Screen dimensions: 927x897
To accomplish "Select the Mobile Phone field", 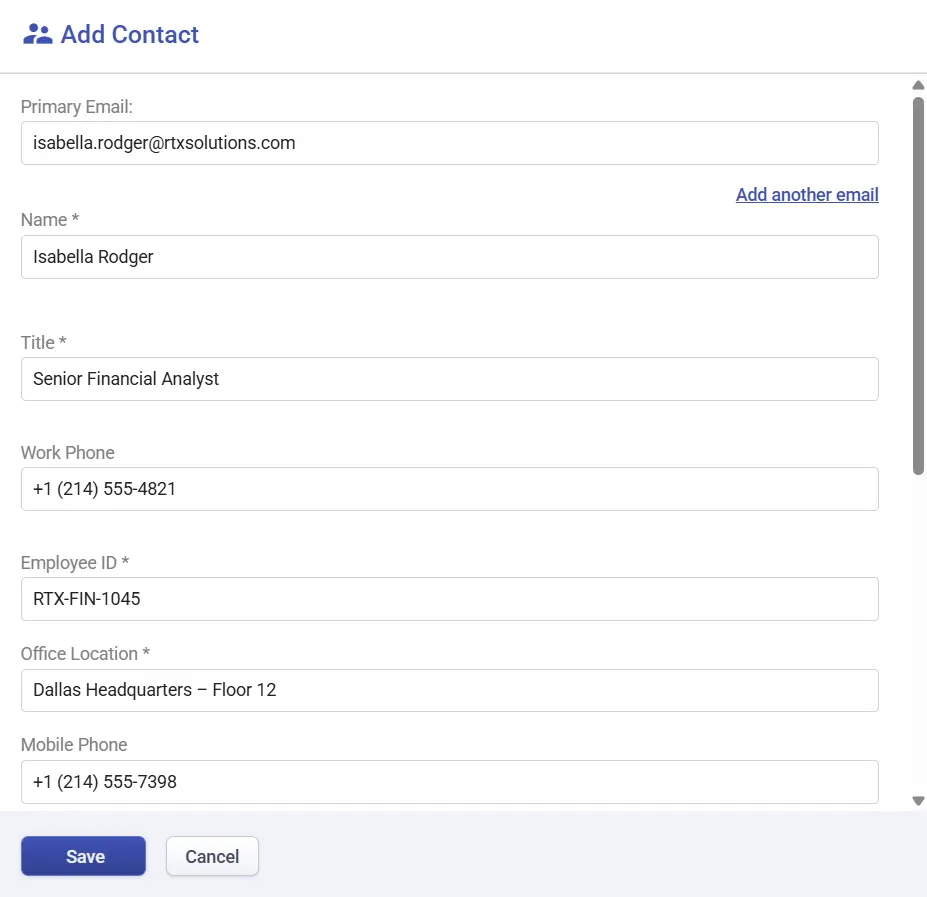I will [450, 782].
